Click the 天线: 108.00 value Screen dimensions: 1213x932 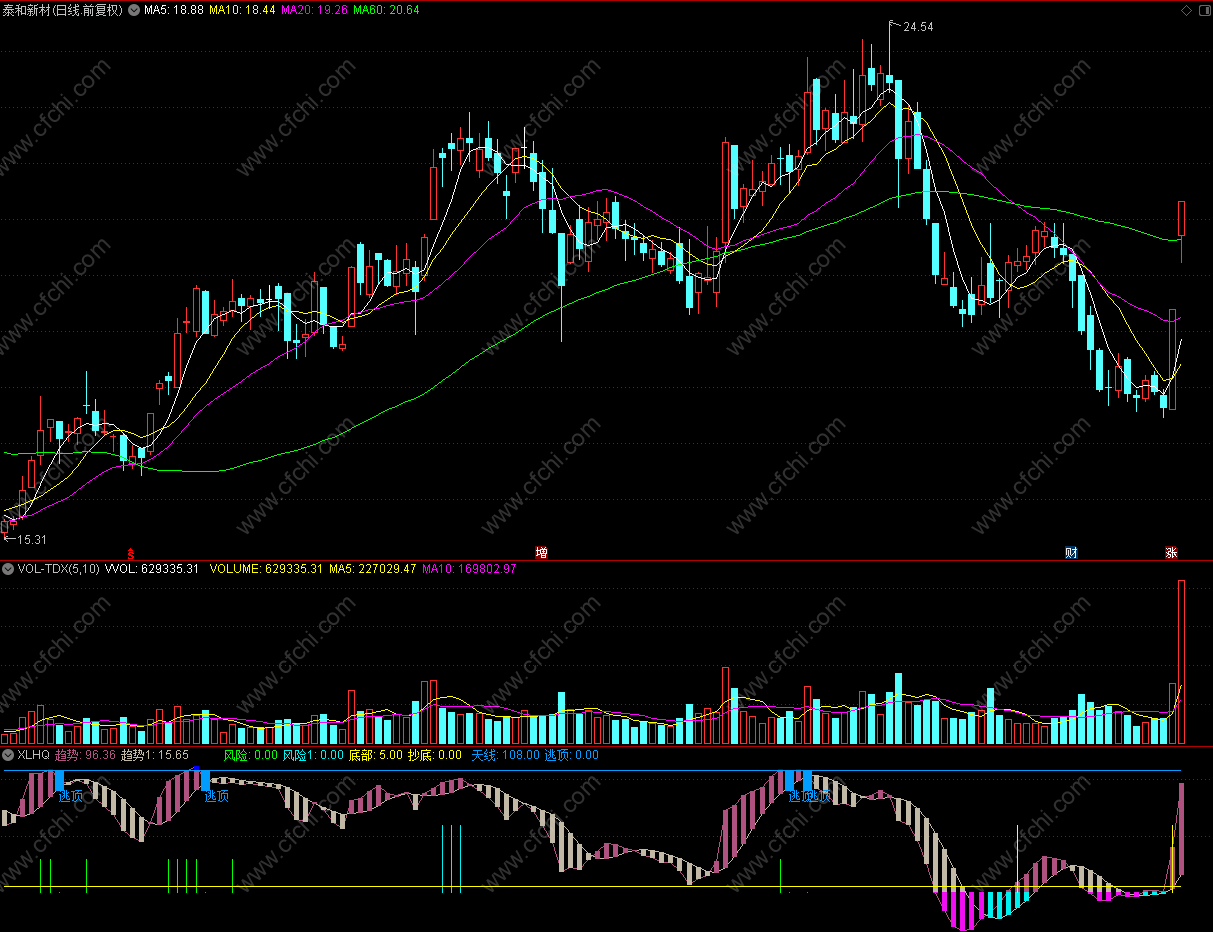[x=506, y=755]
